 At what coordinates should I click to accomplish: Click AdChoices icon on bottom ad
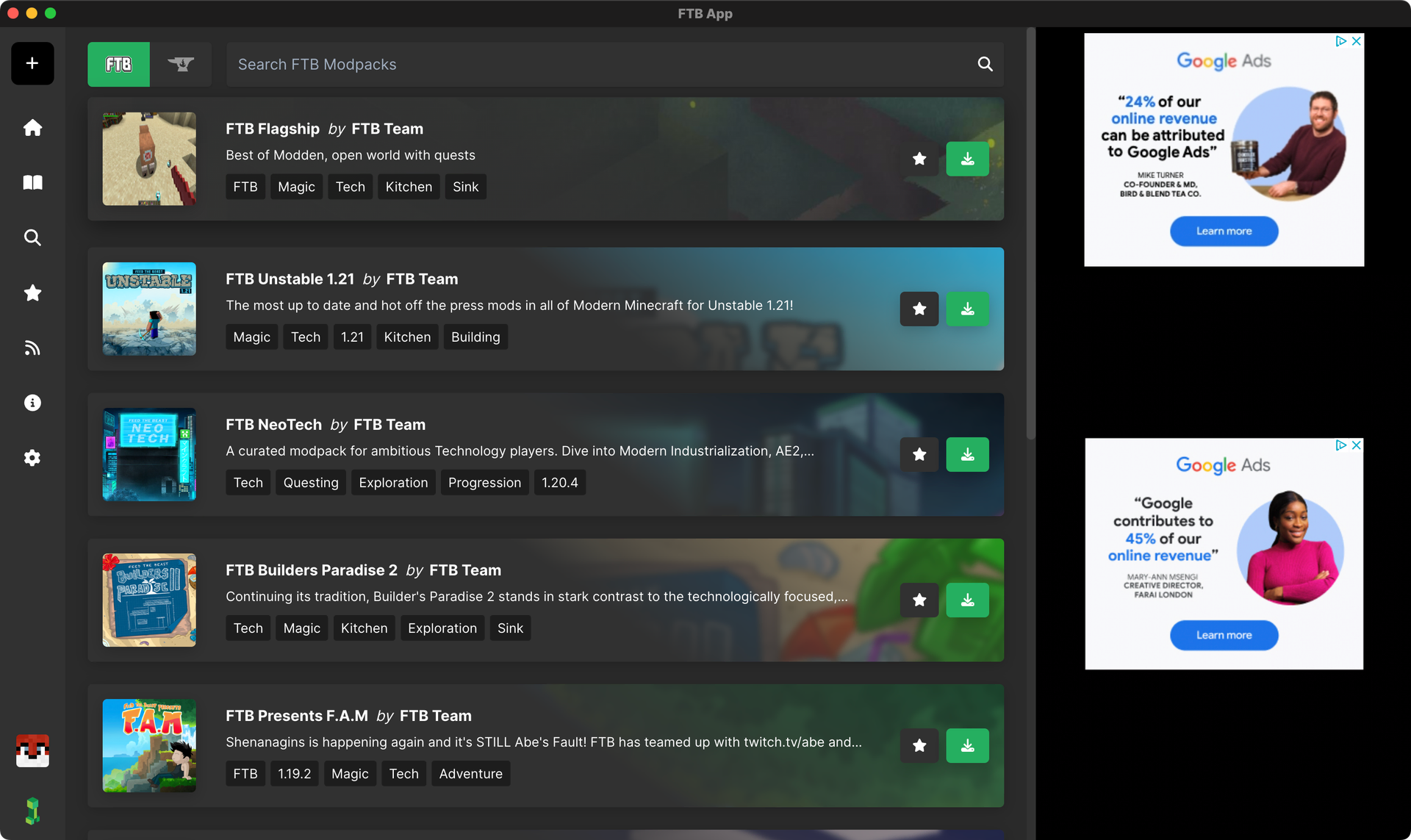[1341, 445]
